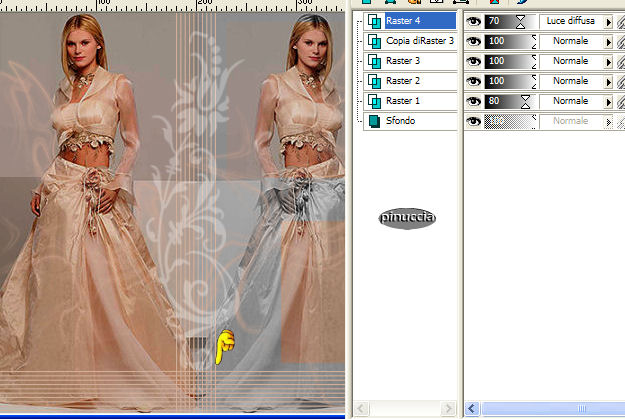This screenshot has height=419, width=625.
Task: Hide the Raster 1 layer
Action: coord(474,101)
